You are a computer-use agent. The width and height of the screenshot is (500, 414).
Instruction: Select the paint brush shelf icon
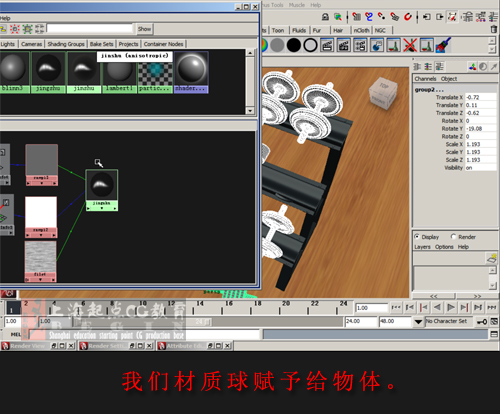click(444, 45)
